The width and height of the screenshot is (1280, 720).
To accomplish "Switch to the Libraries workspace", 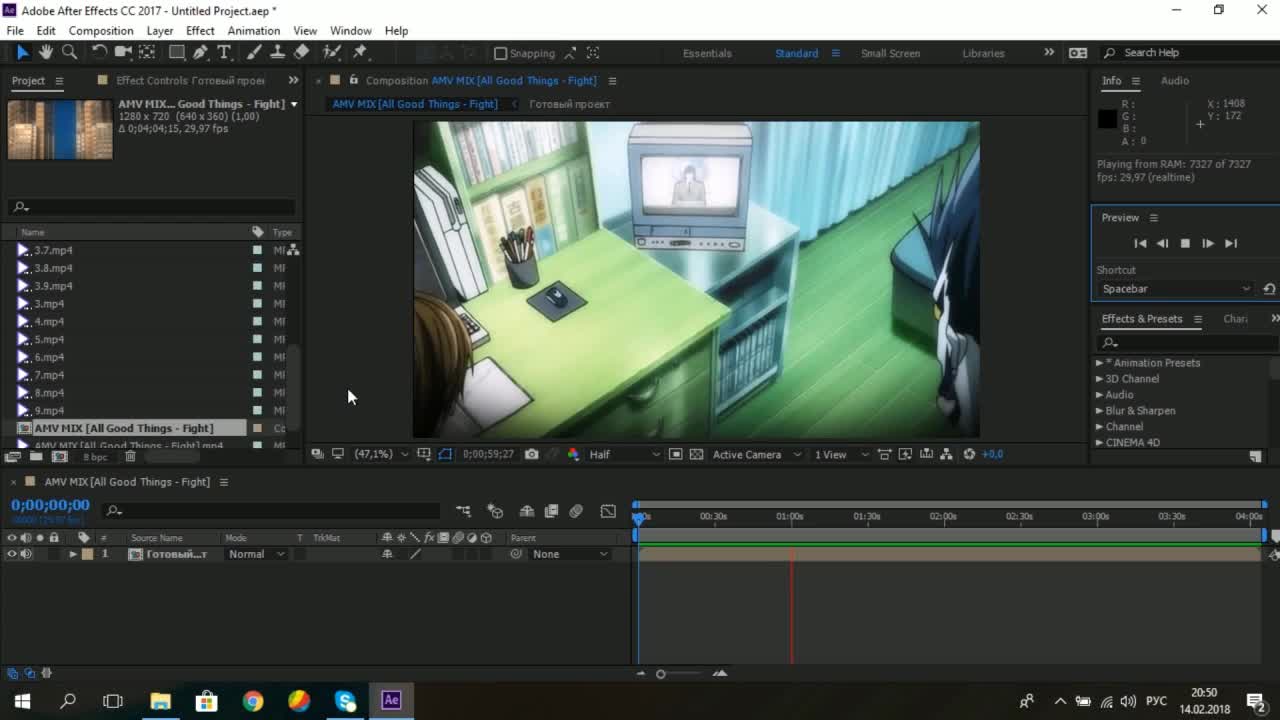I will (x=983, y=53).
